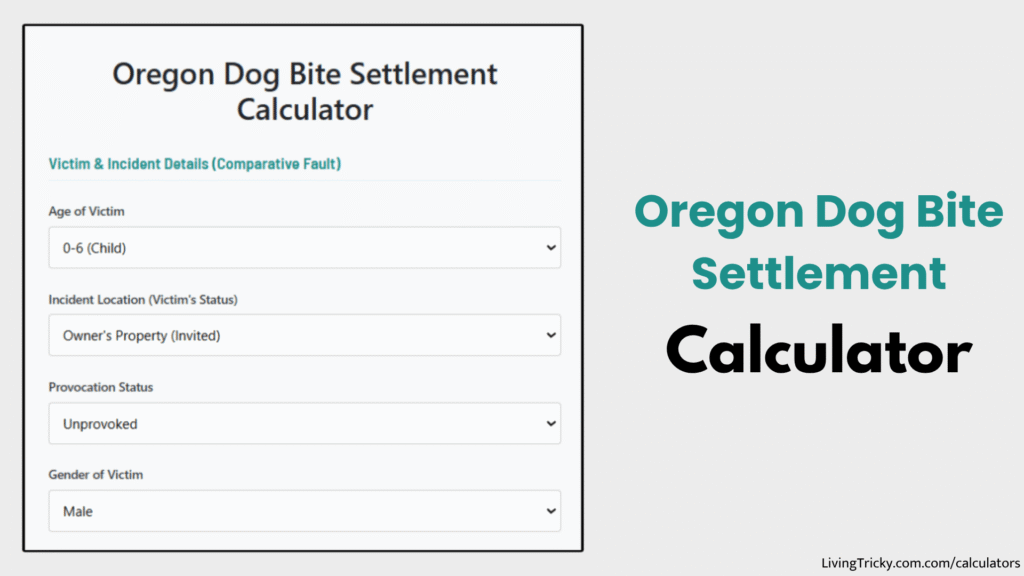Open the Age of Victim dropdown
The width and height of the screenshot is (1024, 576).
304,247
